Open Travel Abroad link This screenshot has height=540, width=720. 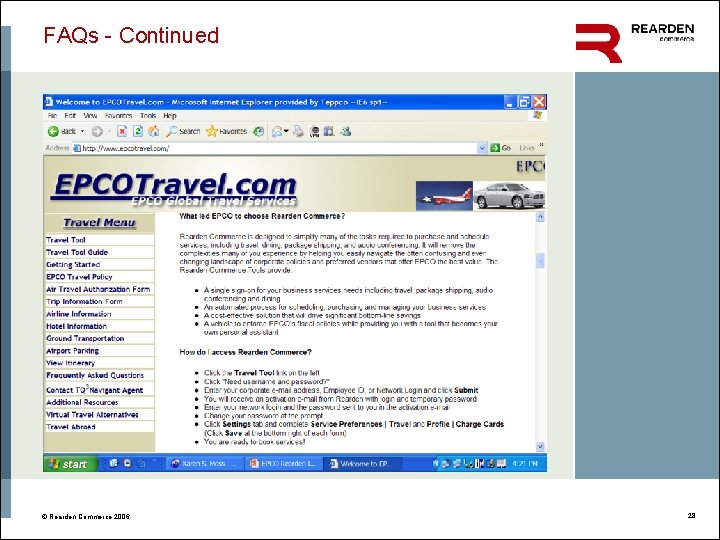(71, 427)
